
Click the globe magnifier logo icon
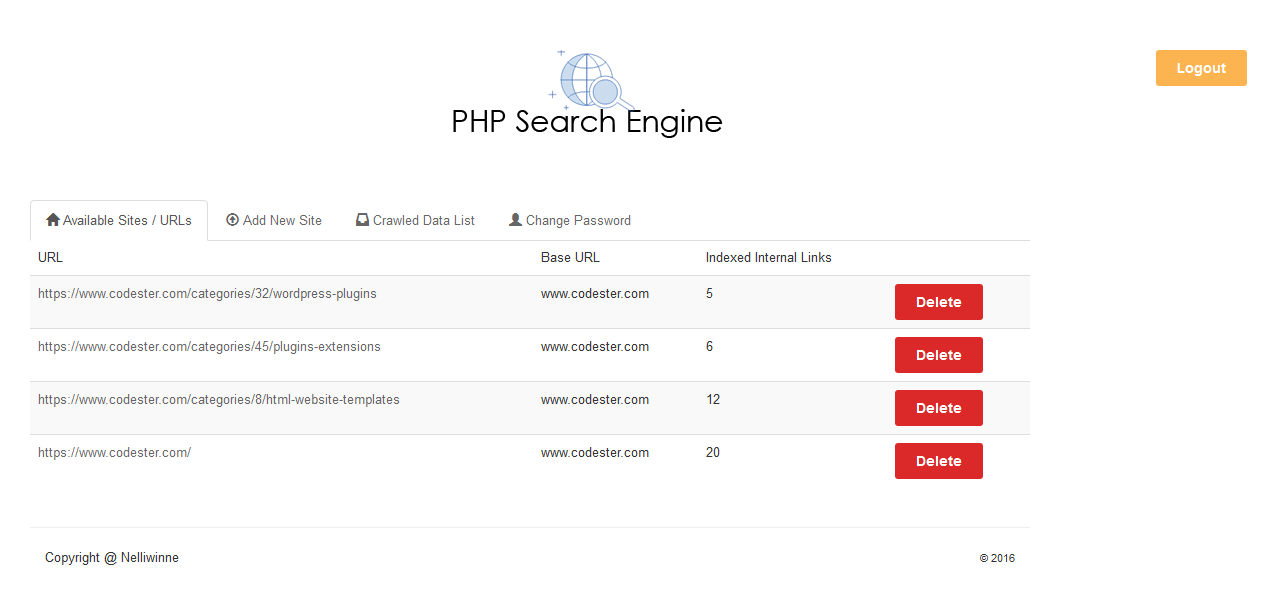[592, 80]
